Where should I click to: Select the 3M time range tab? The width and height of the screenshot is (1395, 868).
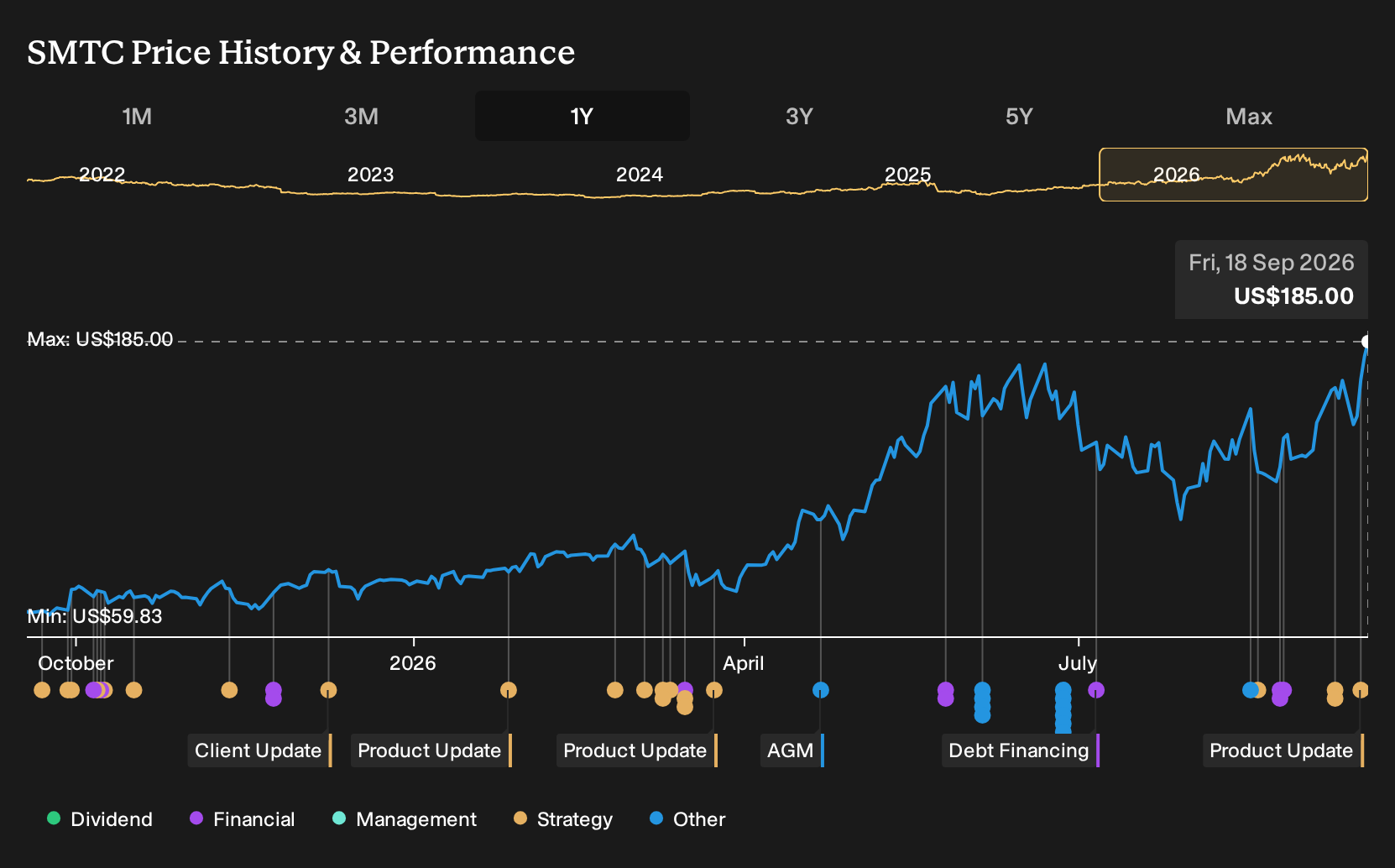coord(361,116)
